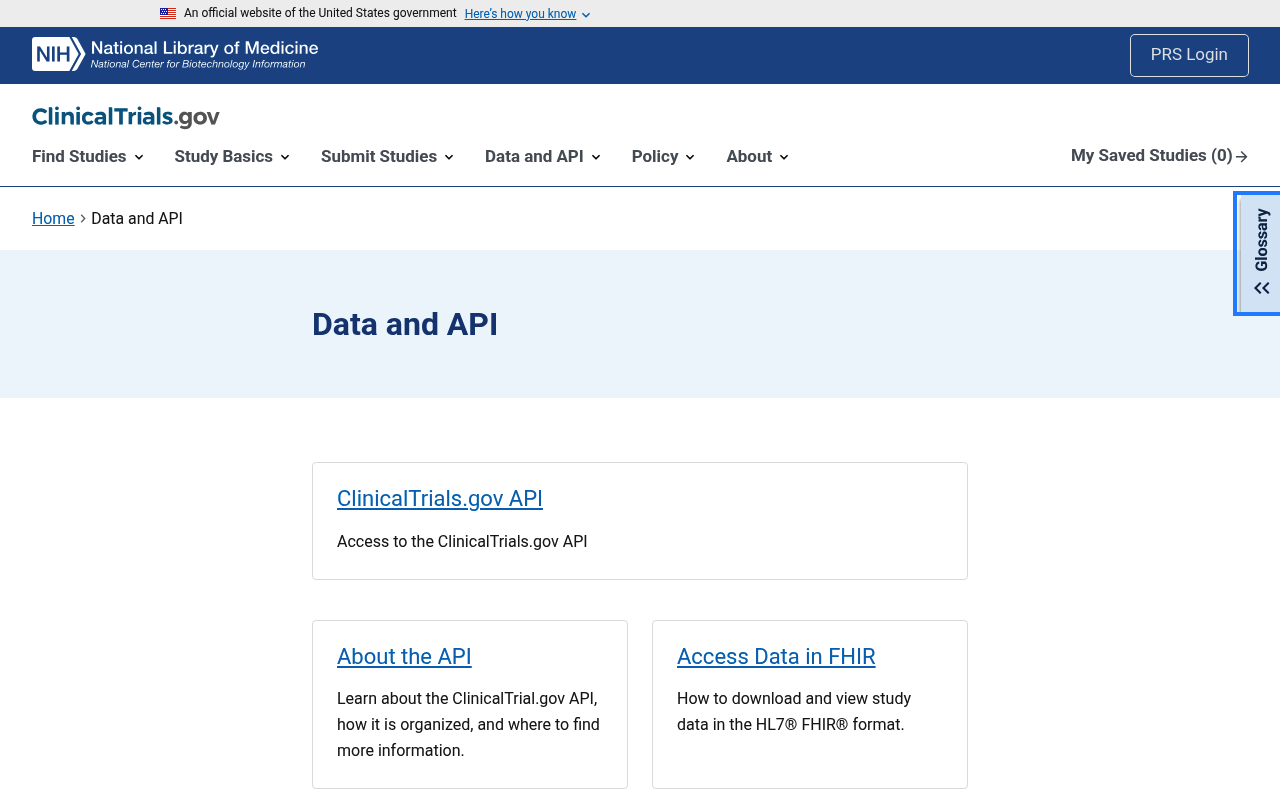
Task: Open the About dropdown menu
Action: tap(757, 157)
